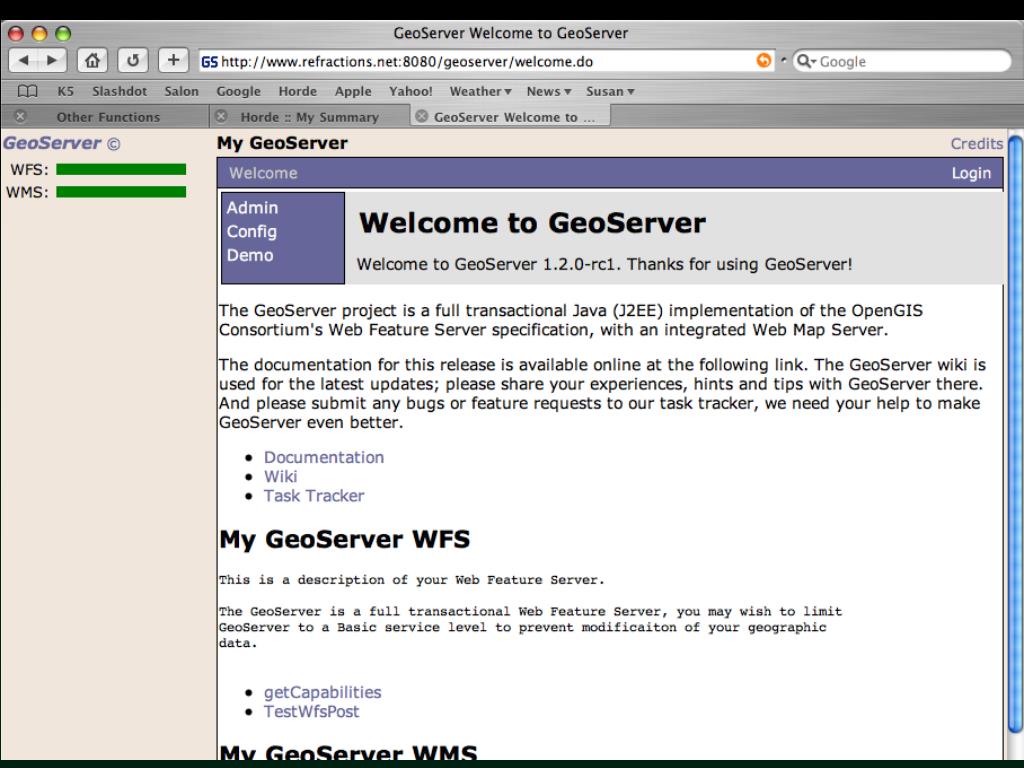The height and width of the screenshot is (768, 1024).
Task: Click the Login link
Action: point(971,173)
